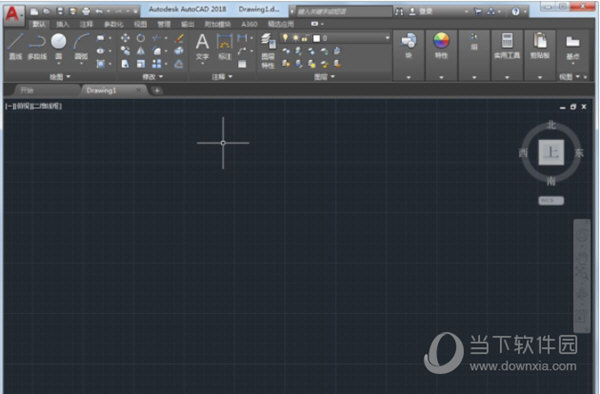
Task: Expand the Clipboard (剪贴板) panel arrow
Action: pos(540,77)
